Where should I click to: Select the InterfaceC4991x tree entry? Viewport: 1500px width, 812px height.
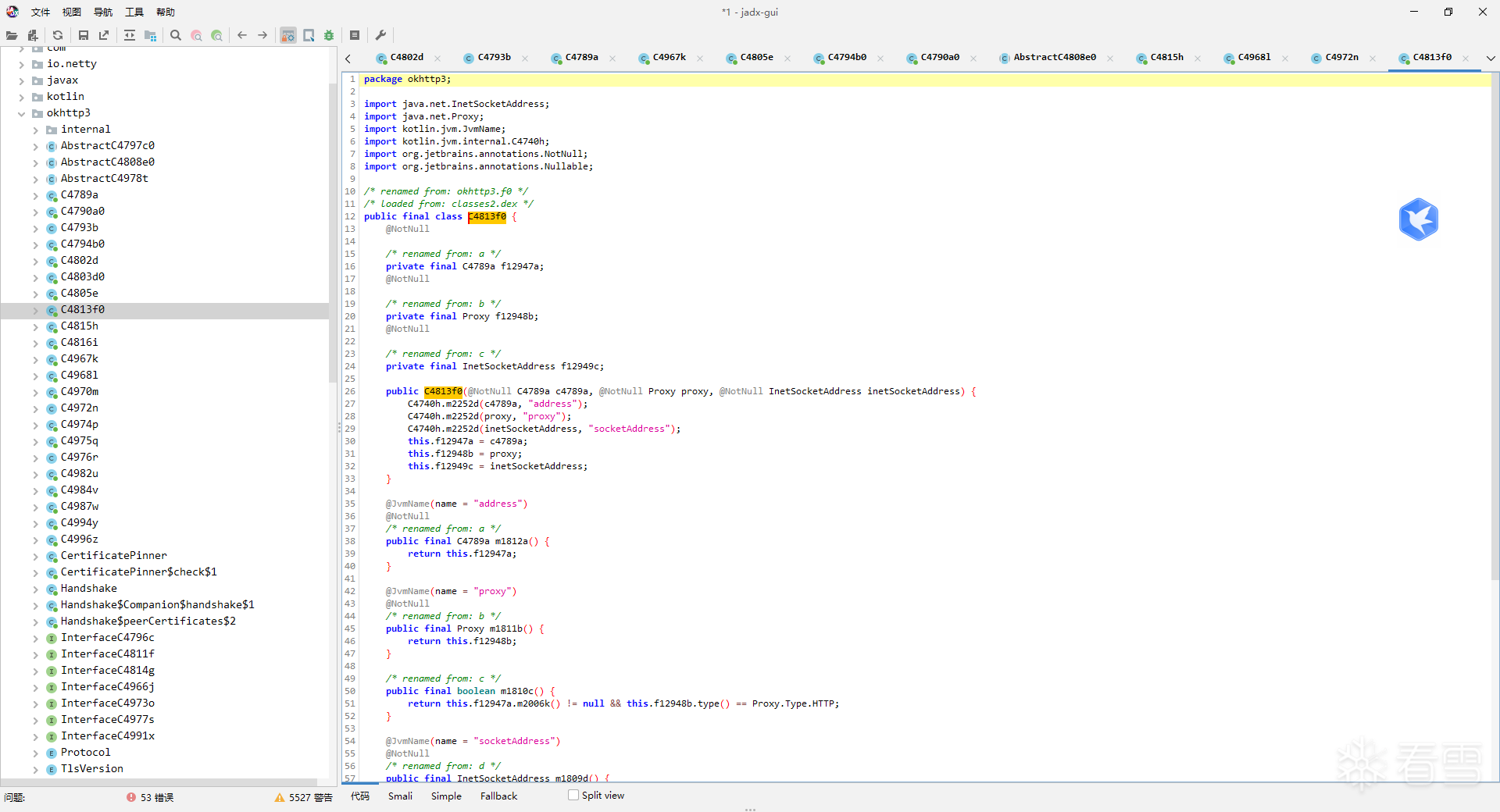pyautogui.click(x=108, y=736)
